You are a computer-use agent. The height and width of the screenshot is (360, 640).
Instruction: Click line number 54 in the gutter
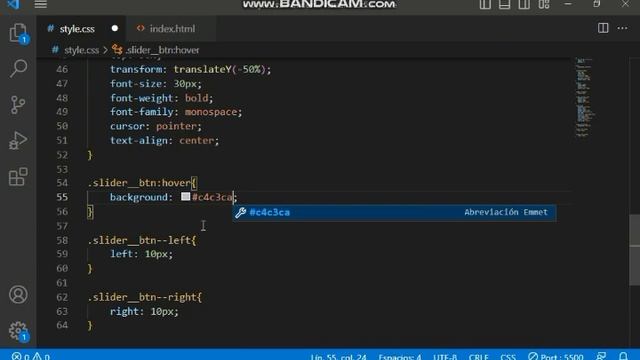coord(62,183)
